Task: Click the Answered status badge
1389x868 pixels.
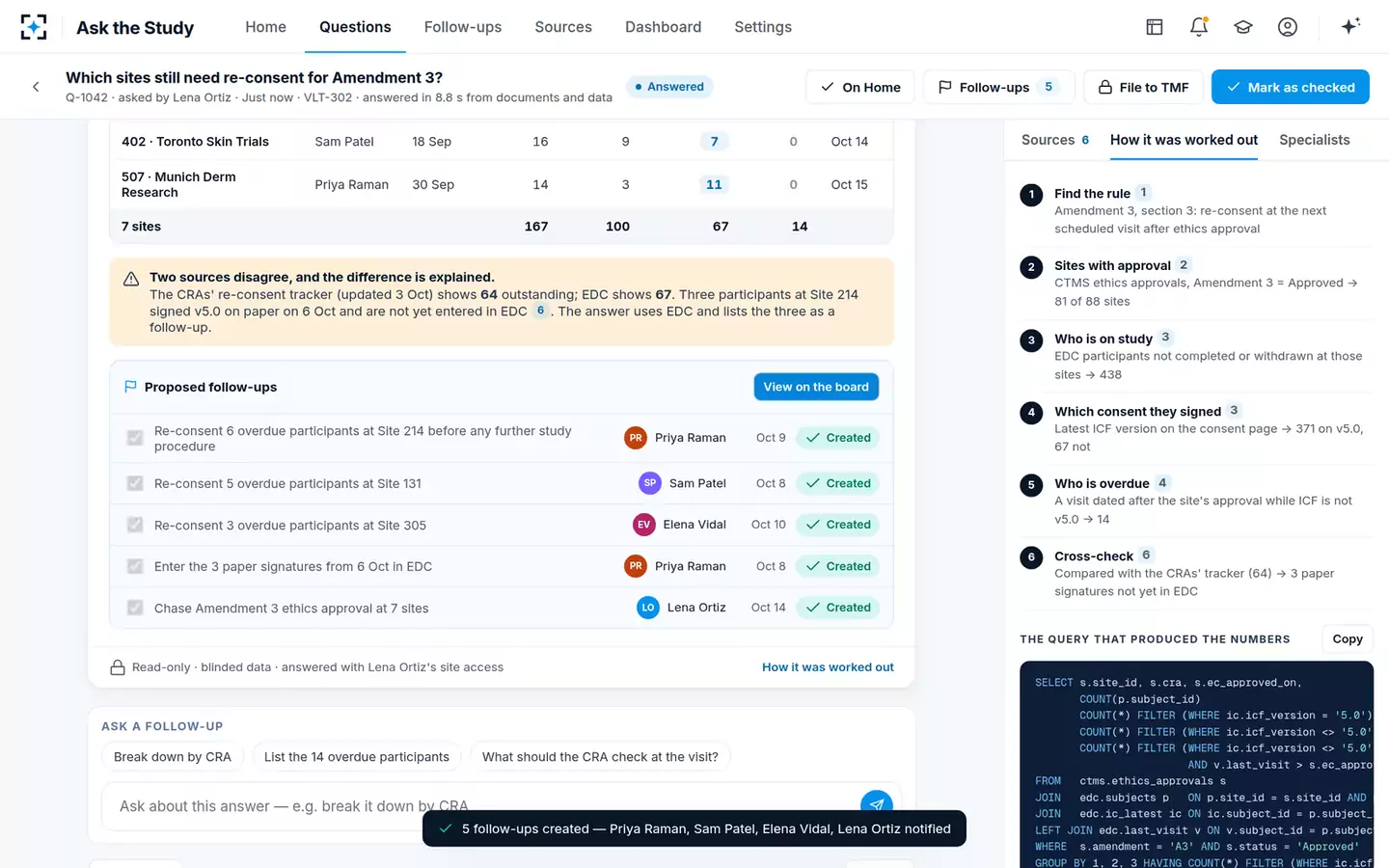Action: [669, 87]
